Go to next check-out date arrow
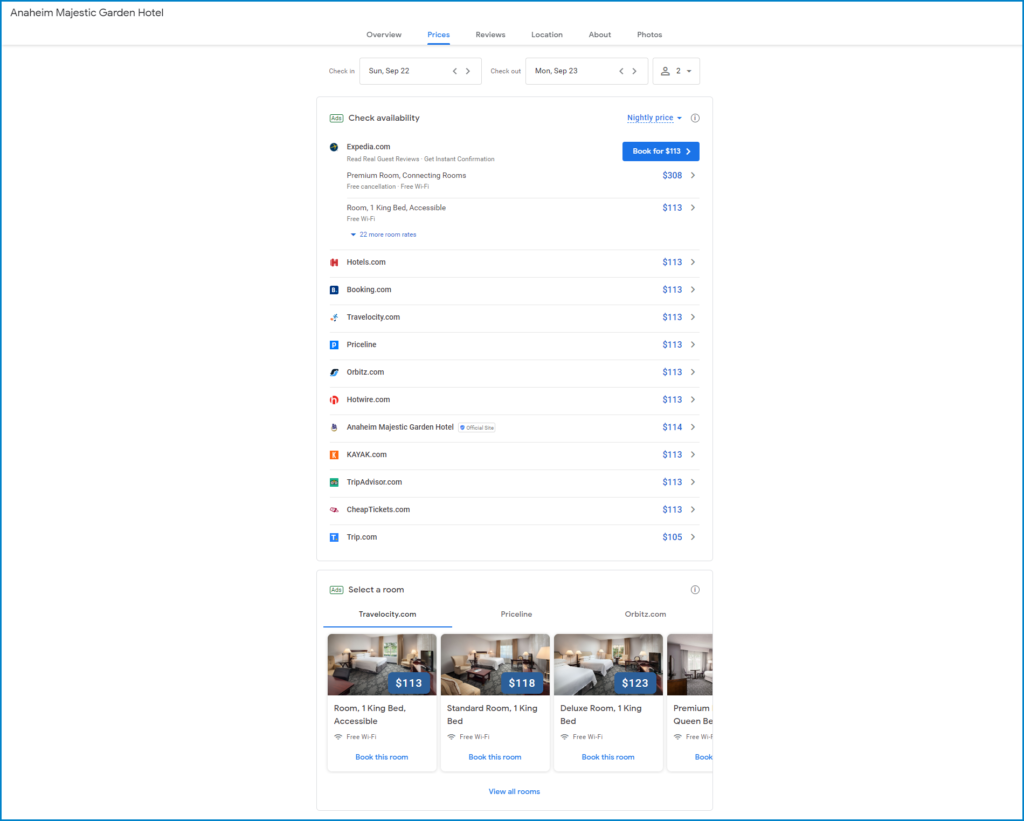Screen dimensions: 1024x821 click(634, 71)
